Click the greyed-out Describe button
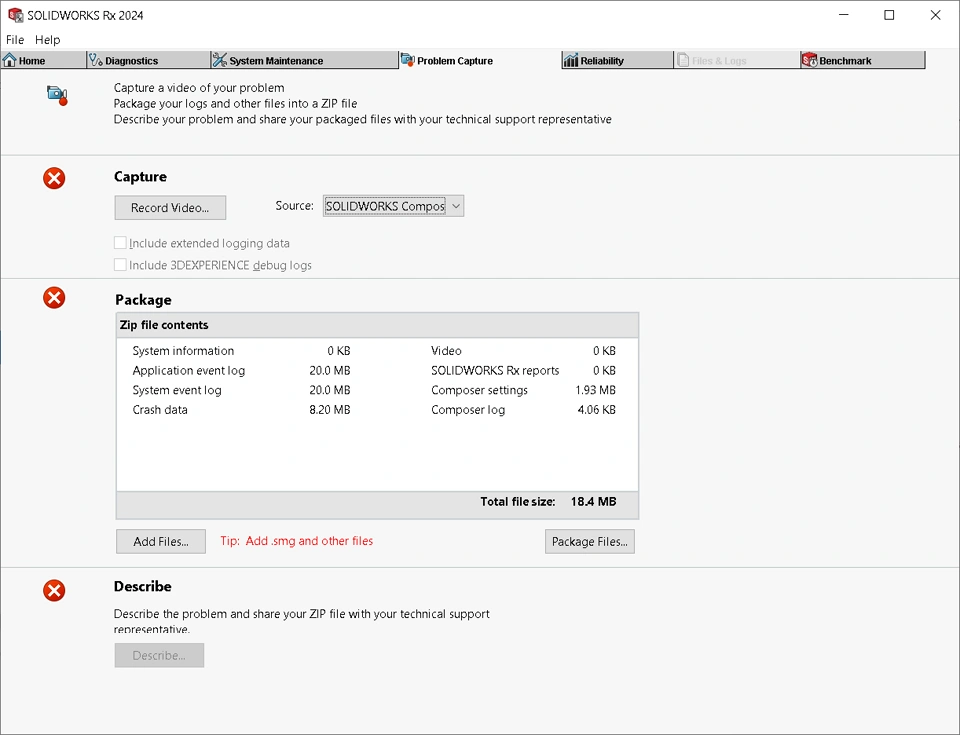This screenshot has width=960, height=735. [x=159, y=655]
